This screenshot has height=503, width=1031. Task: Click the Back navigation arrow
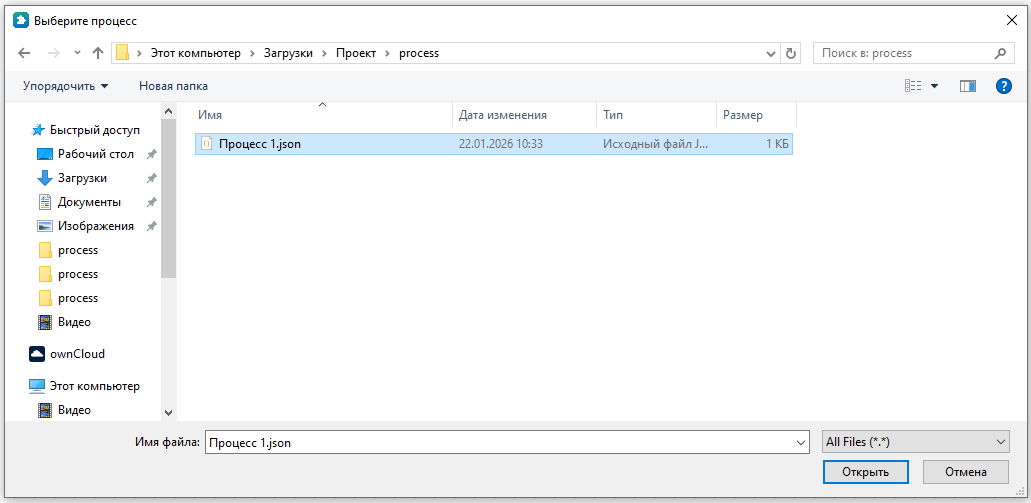coord(24,53)
